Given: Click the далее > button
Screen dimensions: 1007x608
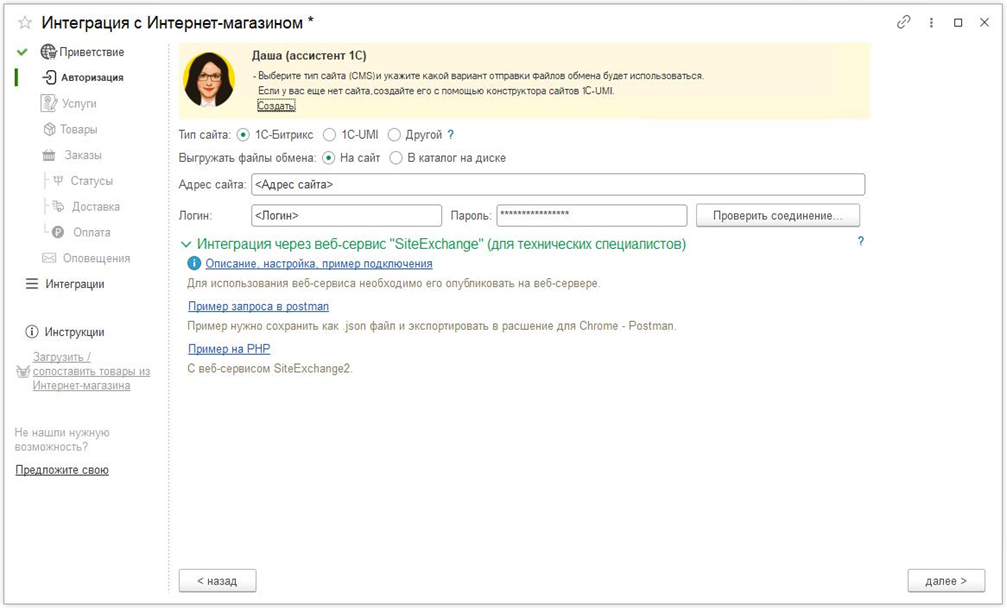Looking at the screenshot, I should [945, 580].
